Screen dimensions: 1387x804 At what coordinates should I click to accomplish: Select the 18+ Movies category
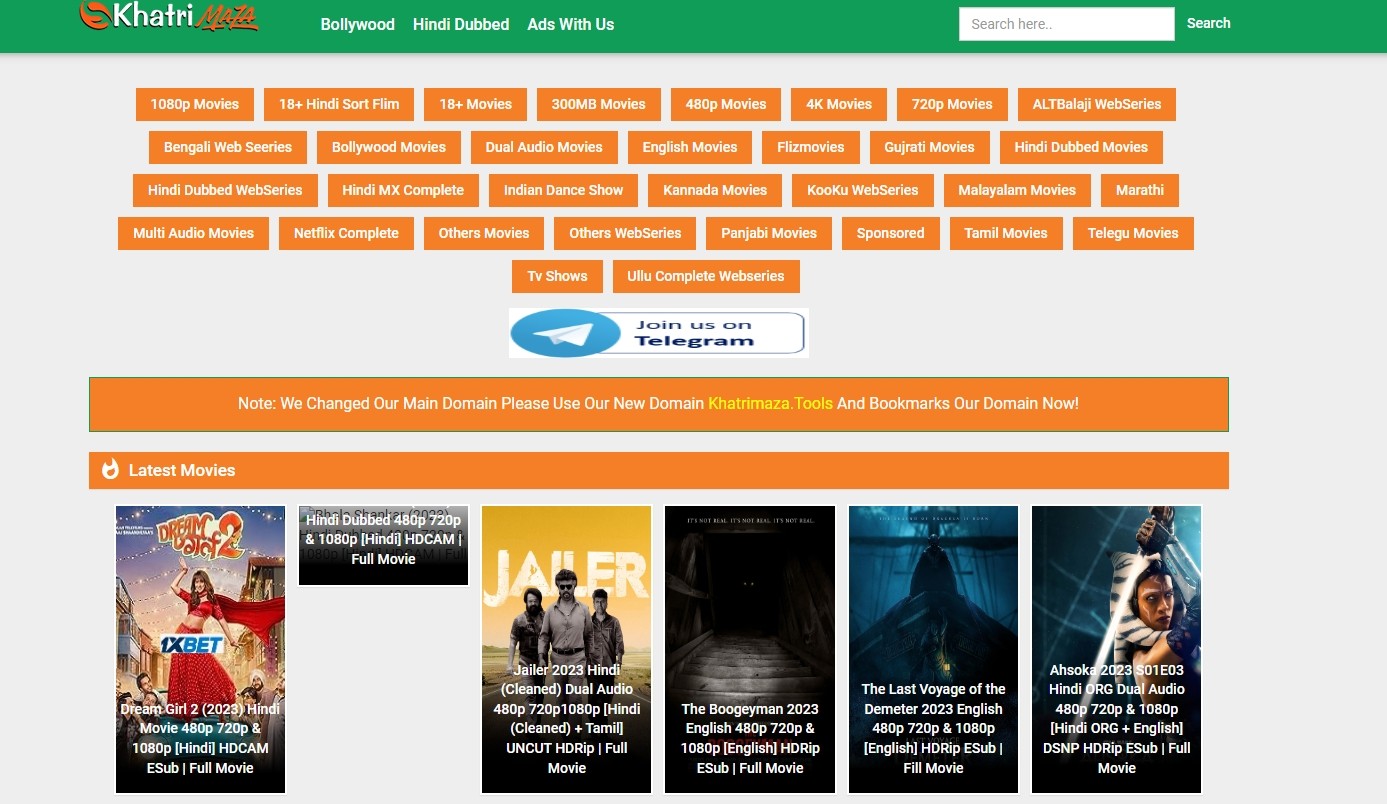pos(475,104)
